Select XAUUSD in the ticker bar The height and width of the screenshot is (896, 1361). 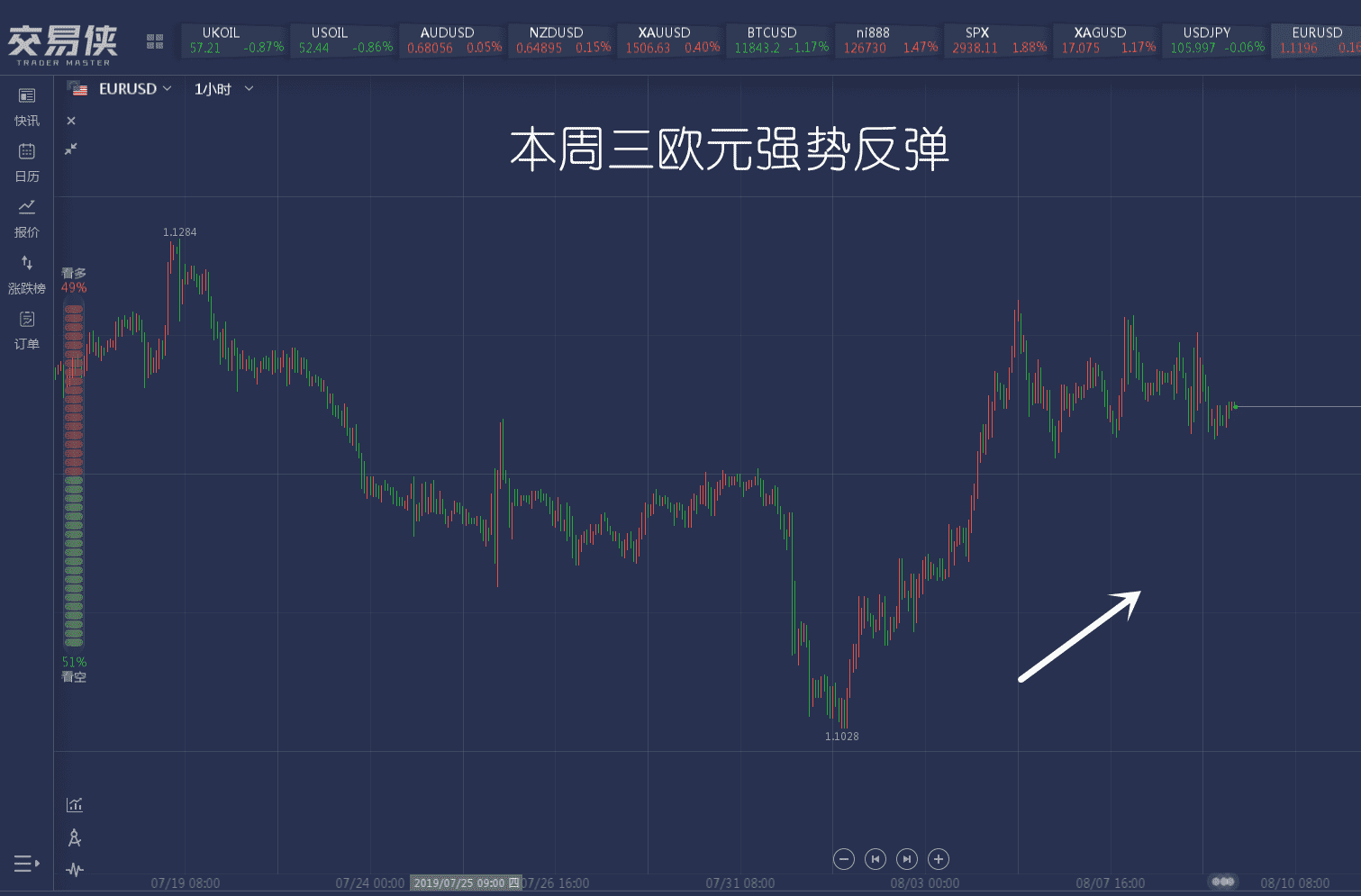click(x=672, y=41)
